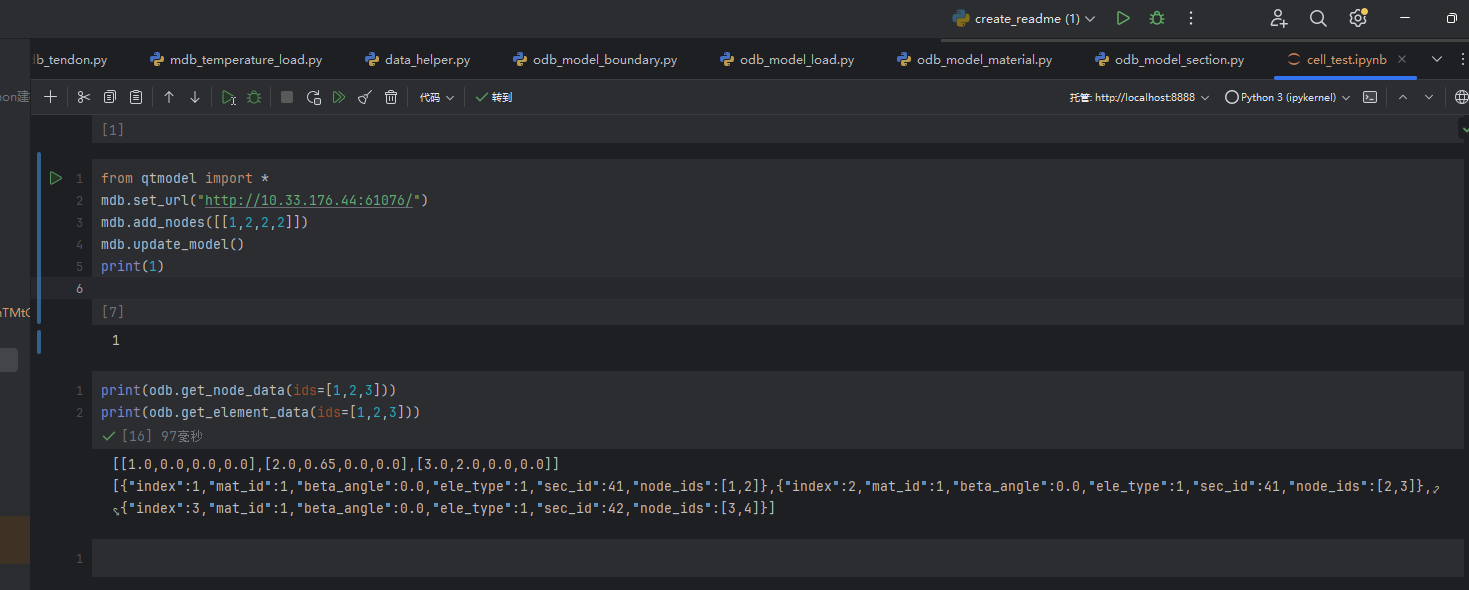Viewport: 1469px width, 590px height.
Task: Run the first code cell via gutter arrow
Action: pos(56,178)
